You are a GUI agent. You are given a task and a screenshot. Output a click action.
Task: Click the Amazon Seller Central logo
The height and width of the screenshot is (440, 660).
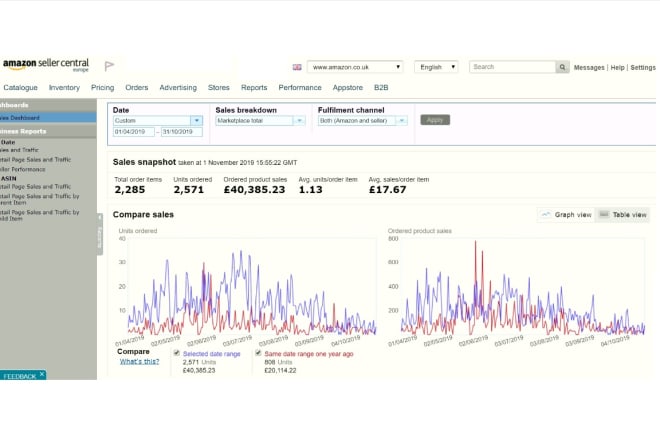46,65
